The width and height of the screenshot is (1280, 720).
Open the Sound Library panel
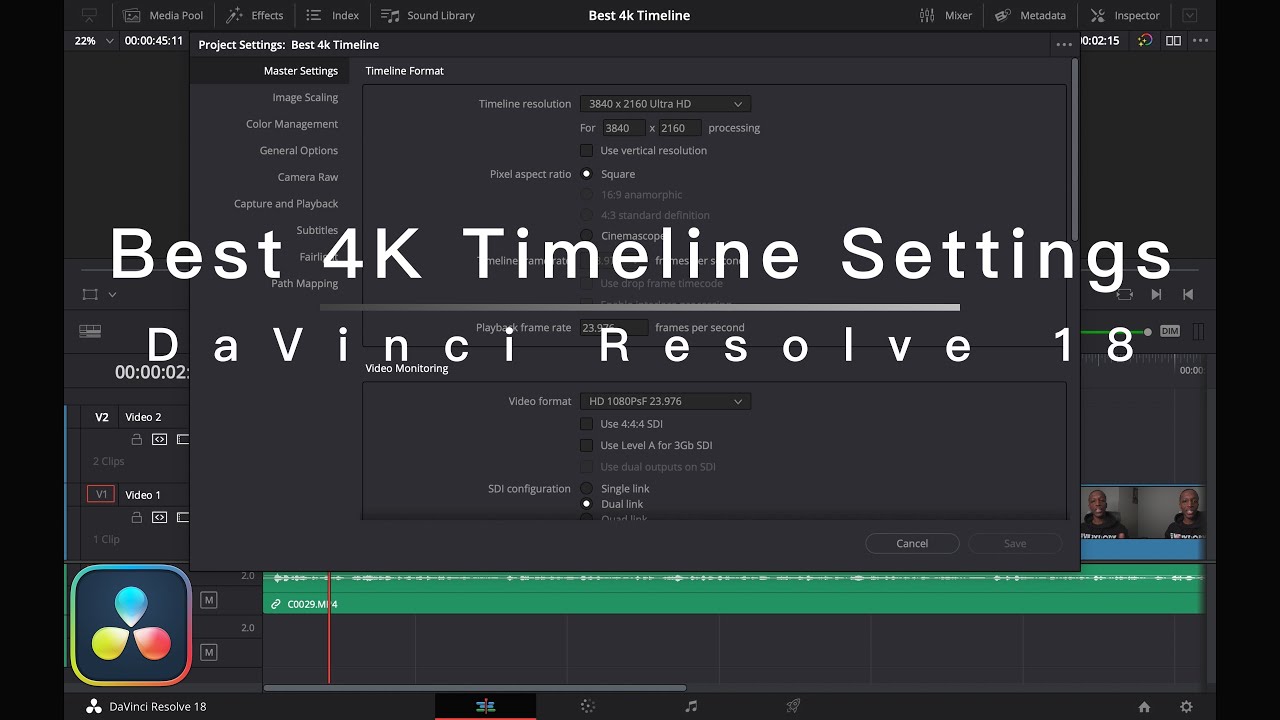[x=428, y=15]
